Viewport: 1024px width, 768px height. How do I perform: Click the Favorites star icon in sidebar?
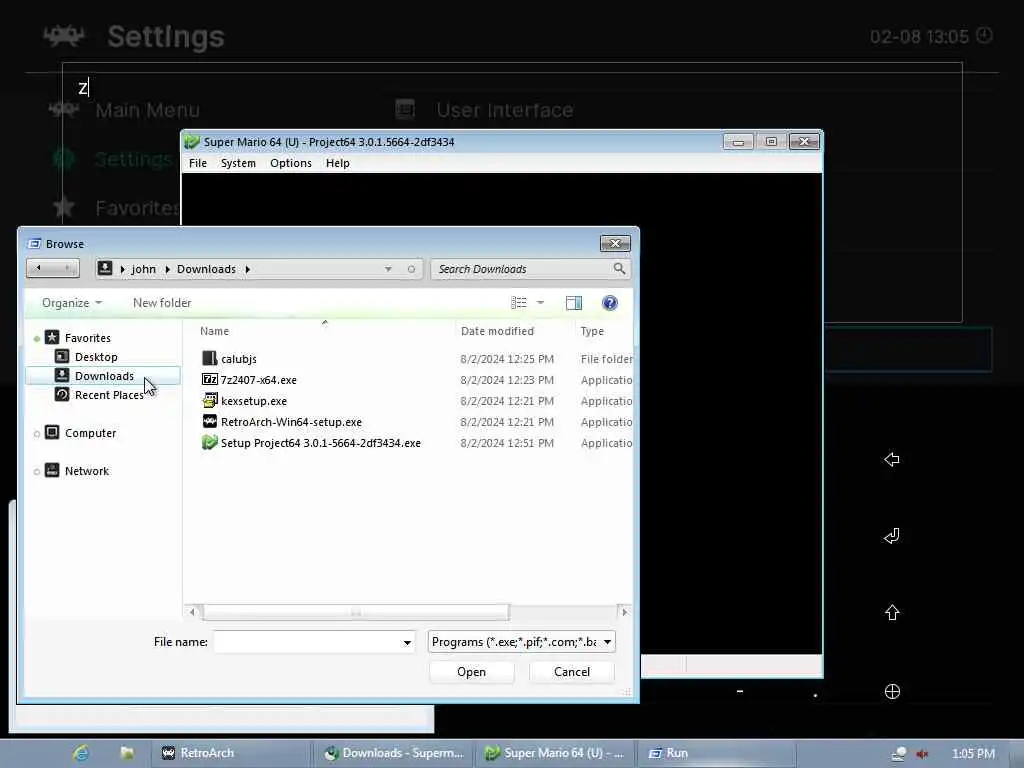pyautogui.click(x=52, y=338)
